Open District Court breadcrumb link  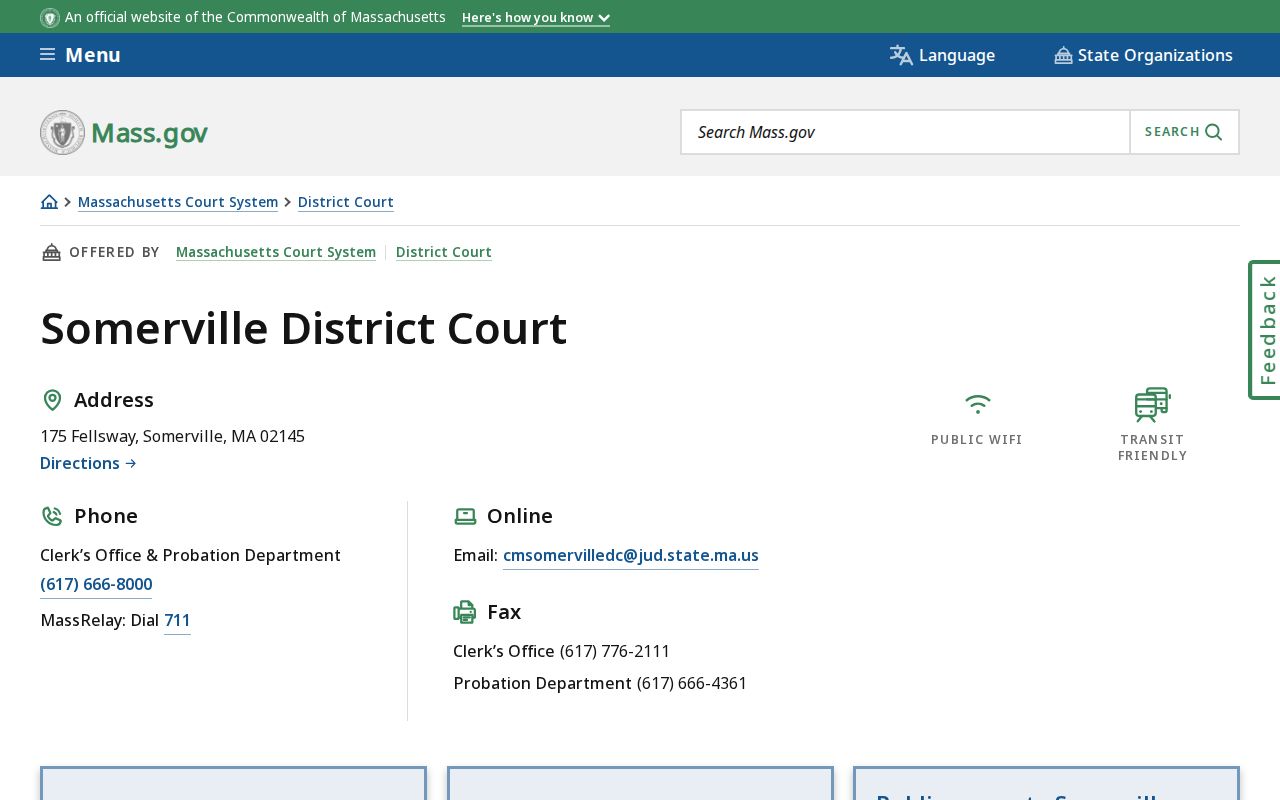(x=346, y=202)
